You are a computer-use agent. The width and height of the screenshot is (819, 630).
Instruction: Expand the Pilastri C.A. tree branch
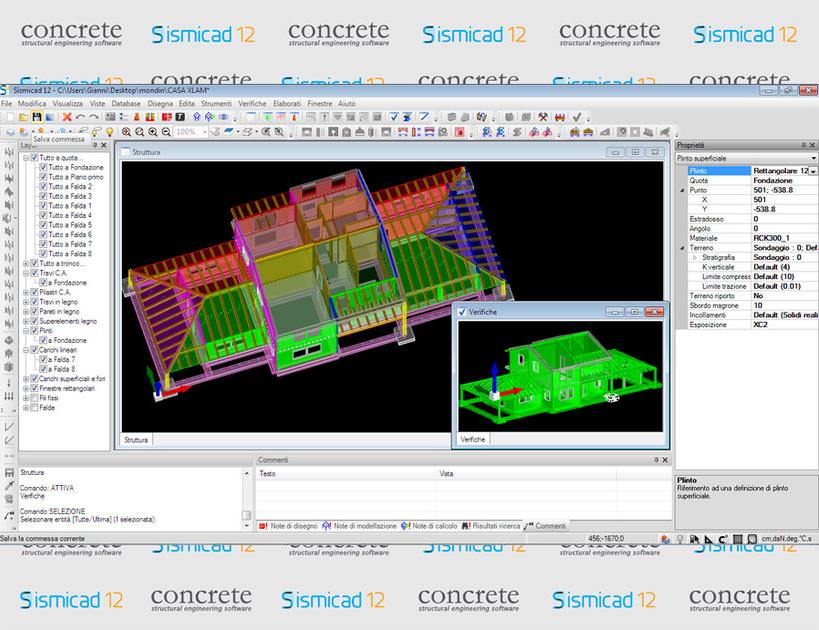25,291
